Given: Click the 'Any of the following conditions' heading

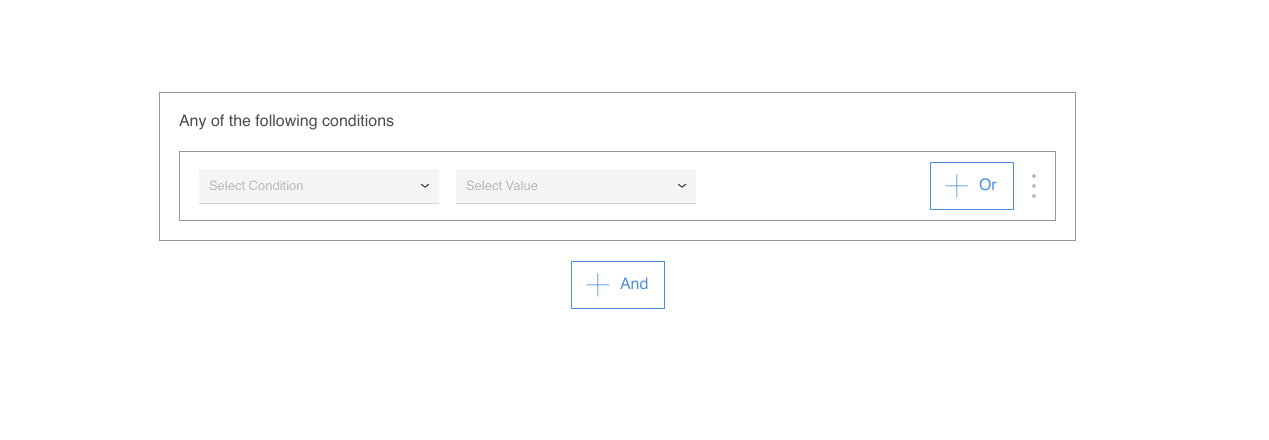Looking at the screenshot, I should [286, 121].
